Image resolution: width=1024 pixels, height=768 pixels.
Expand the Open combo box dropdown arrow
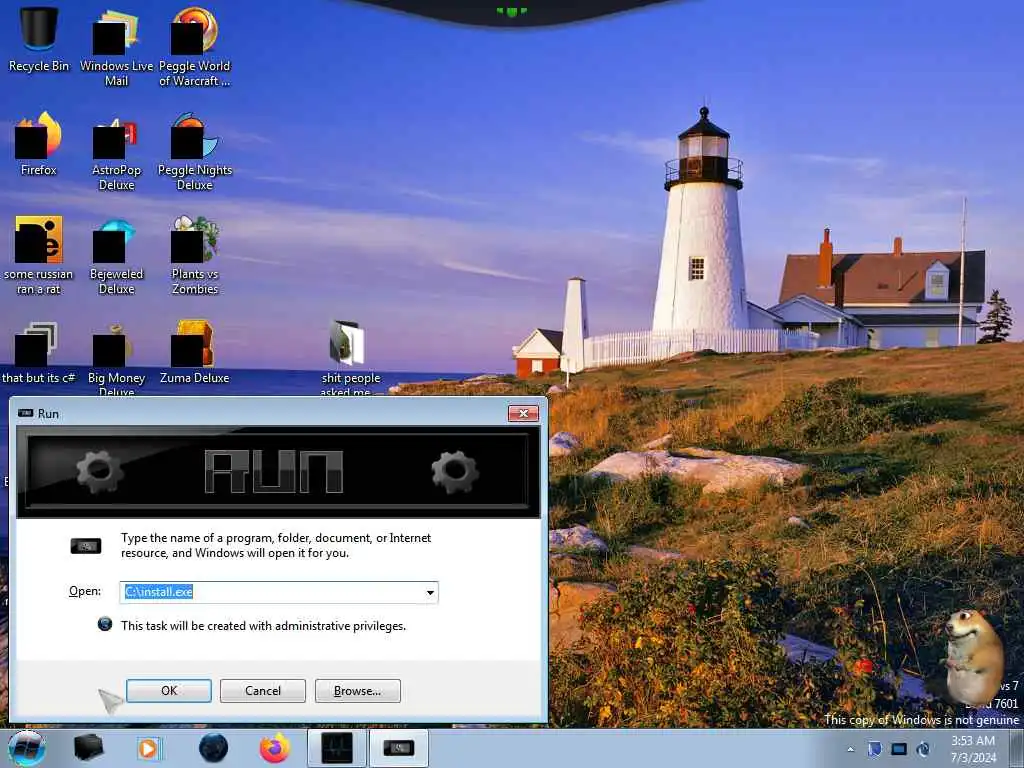pyautogui.click(x=430, y=592)
